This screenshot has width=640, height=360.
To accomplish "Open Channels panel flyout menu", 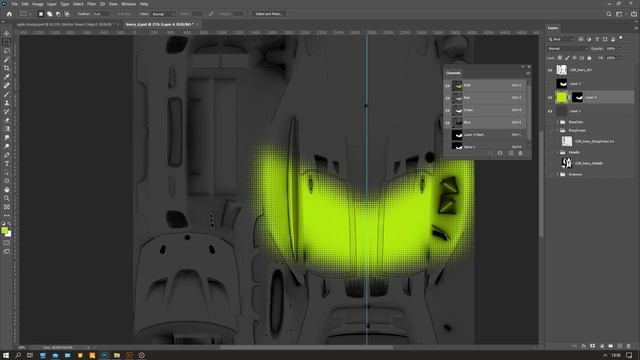I will (x=528, y=73).
